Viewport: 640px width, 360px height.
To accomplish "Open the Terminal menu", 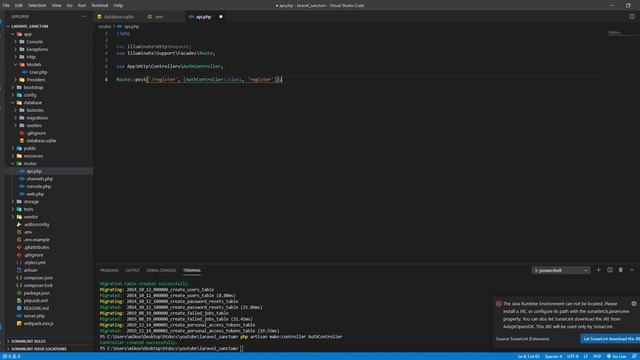I will point(100,5).
